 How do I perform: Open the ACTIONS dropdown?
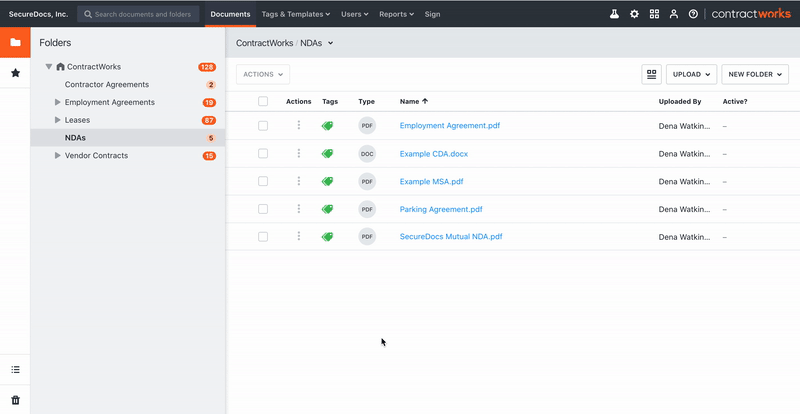(263, 75)
